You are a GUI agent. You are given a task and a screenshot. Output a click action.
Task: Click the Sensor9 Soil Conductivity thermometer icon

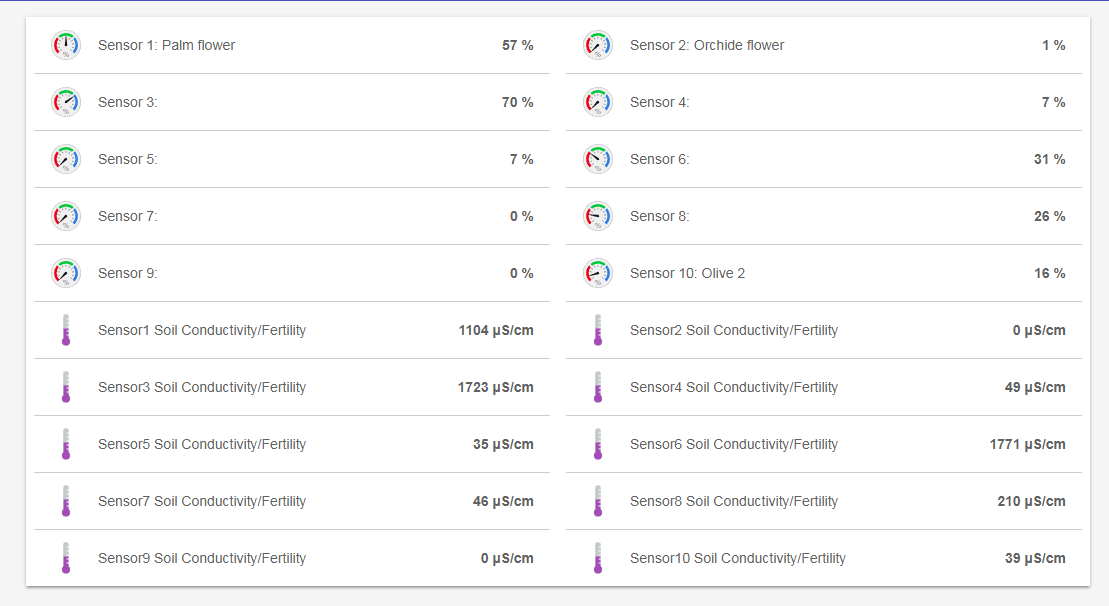tap(66, 558)
